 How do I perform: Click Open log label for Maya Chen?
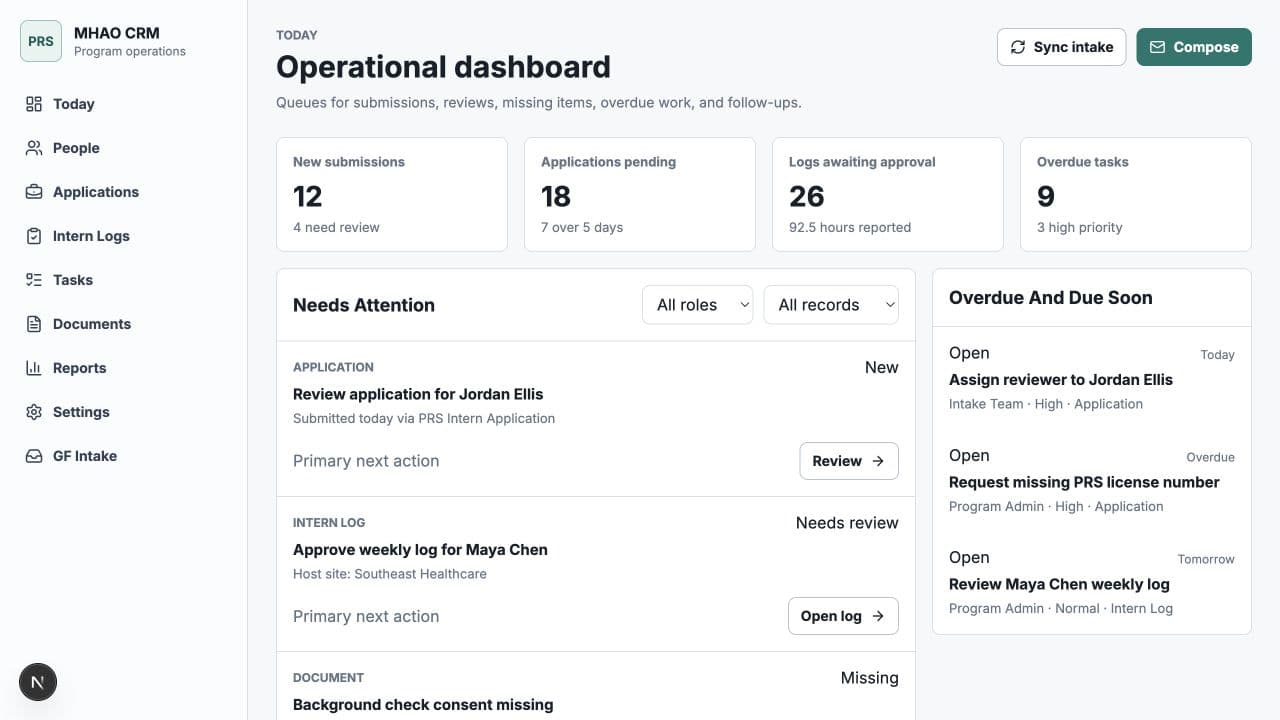click(x=831, y=616)
